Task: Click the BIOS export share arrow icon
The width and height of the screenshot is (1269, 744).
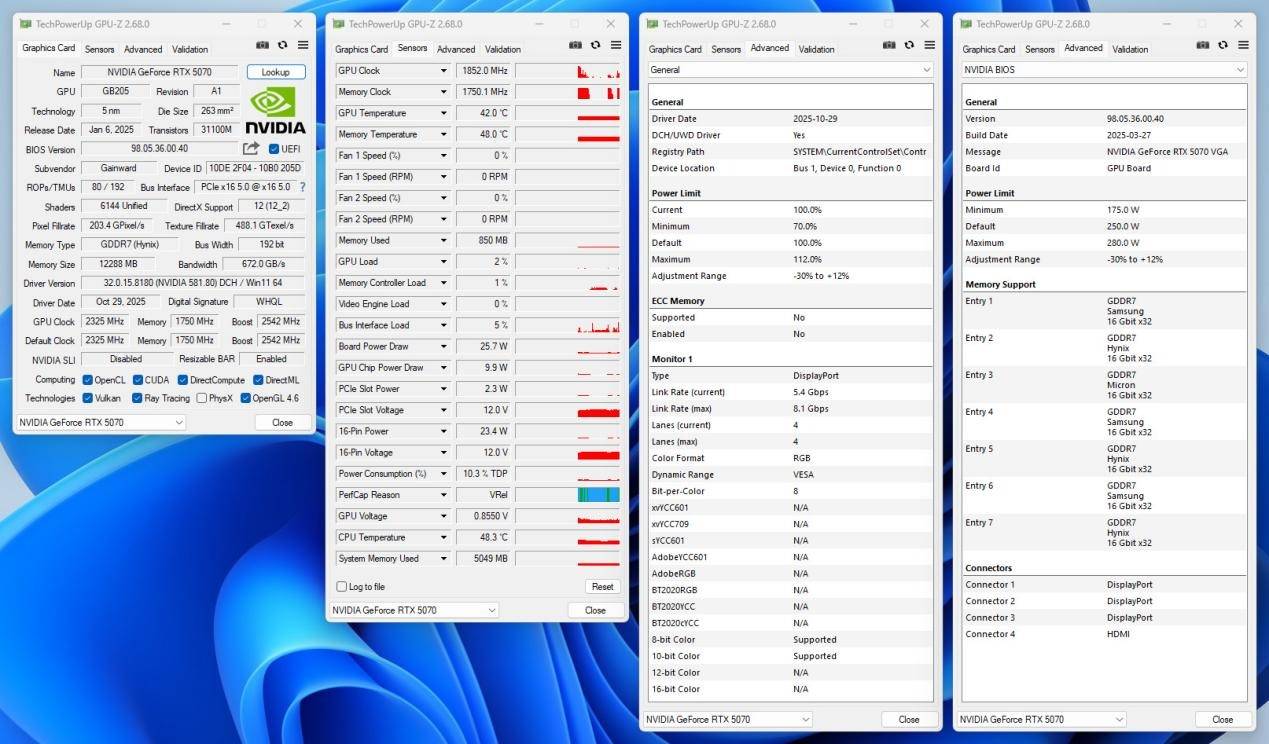Action: (x=251, y=149)
